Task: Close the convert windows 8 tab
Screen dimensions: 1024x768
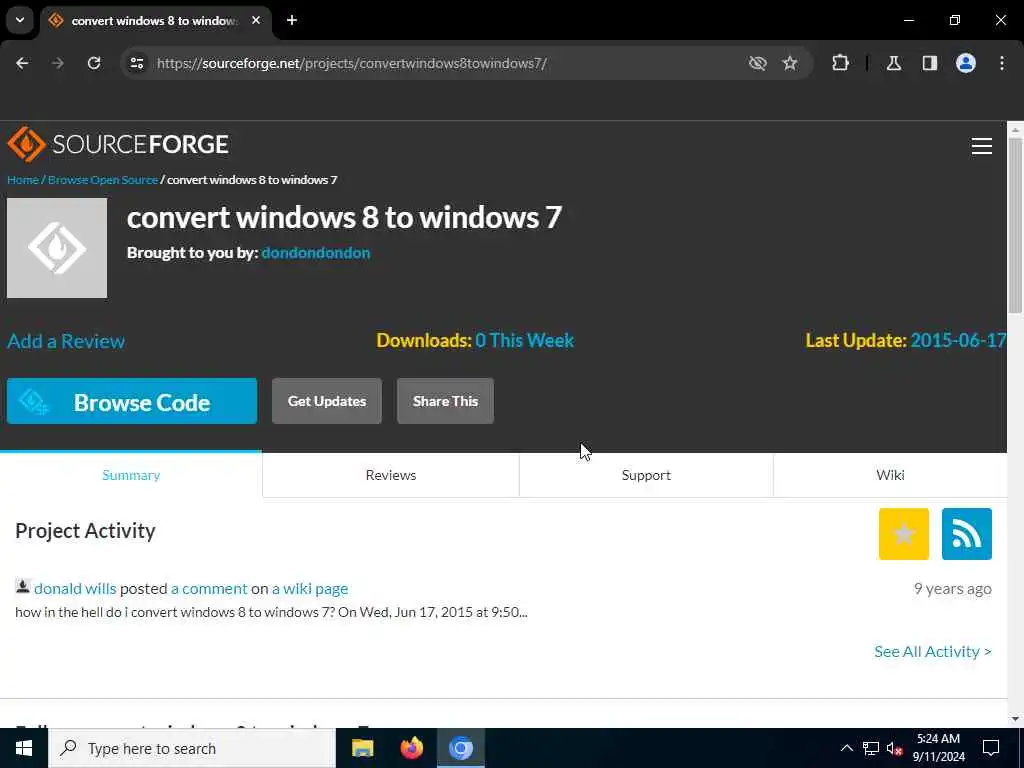Action: pos(256,20)
